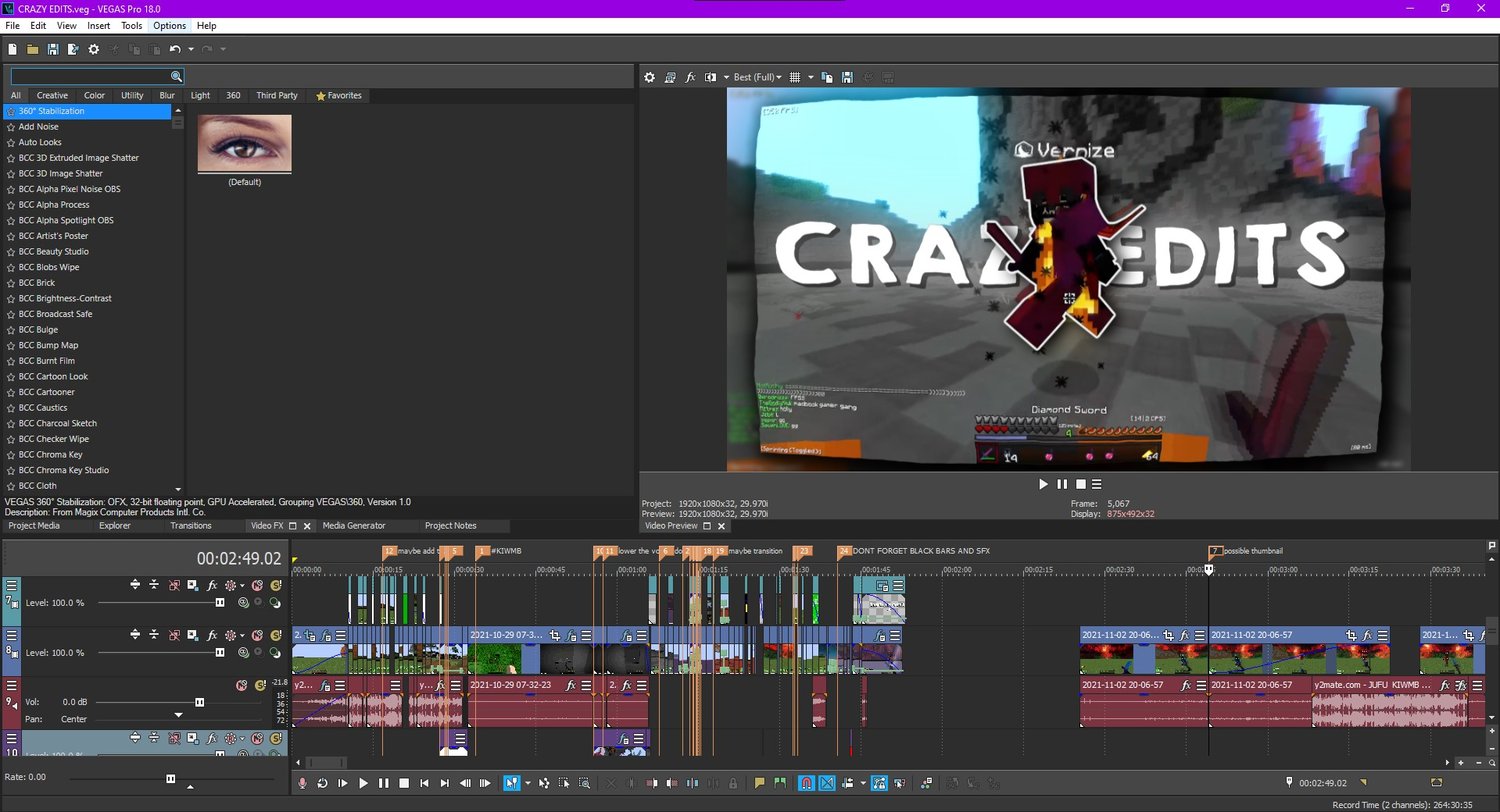The height and width of the screenshot is (812, 1500).
Task: Insert a marker using the yellow marker icon
Action: (759, 783)
